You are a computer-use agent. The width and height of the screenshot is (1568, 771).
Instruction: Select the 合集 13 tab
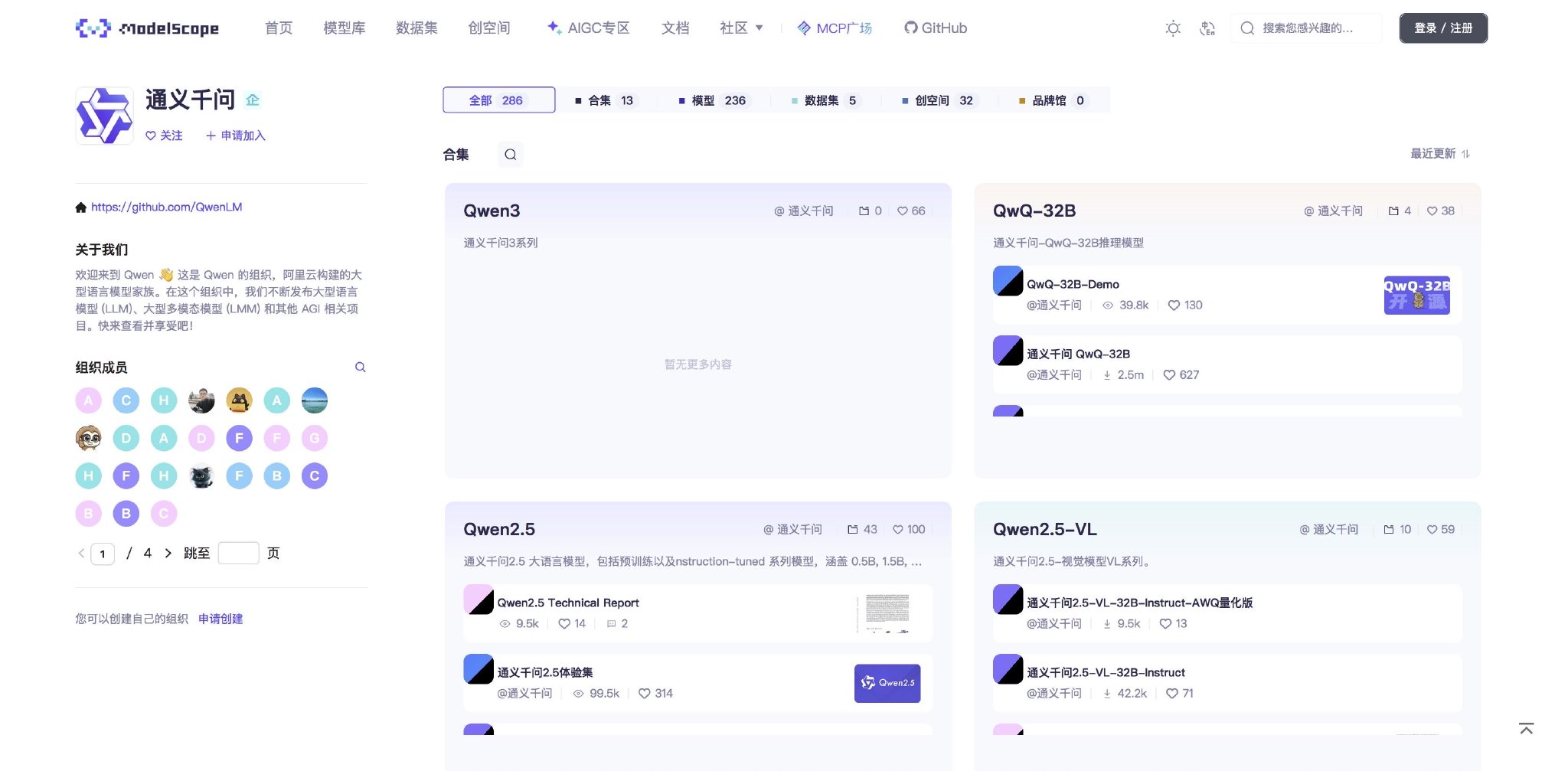(605, 100)
